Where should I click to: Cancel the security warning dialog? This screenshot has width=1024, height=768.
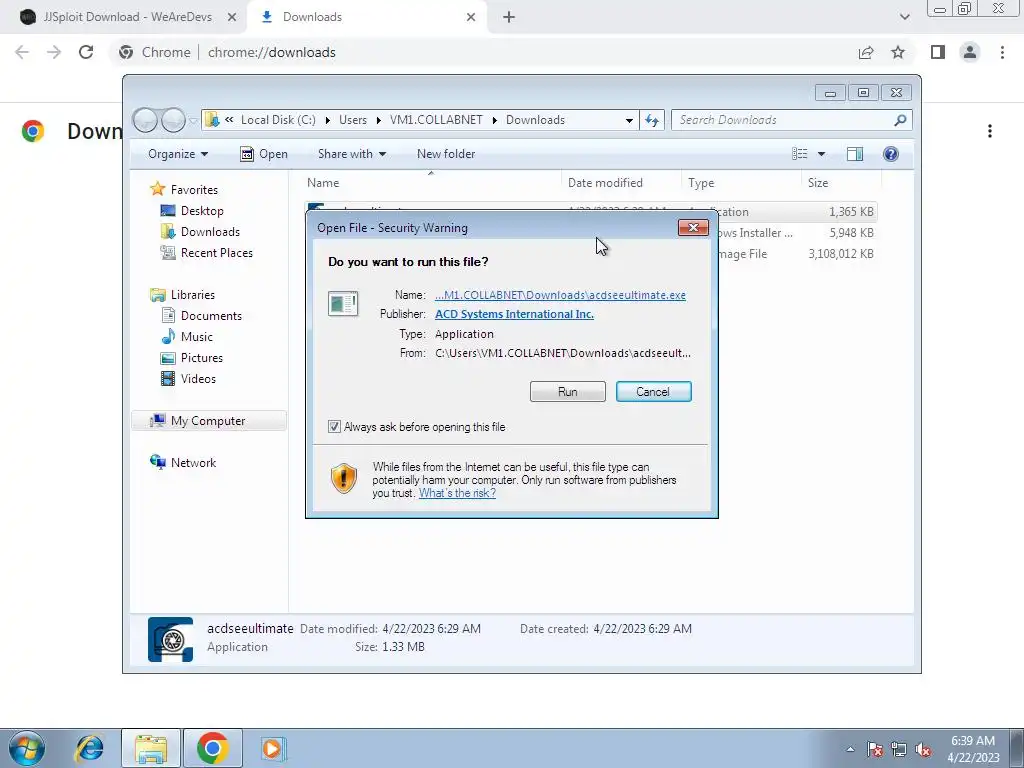click(x=653, y=392)
